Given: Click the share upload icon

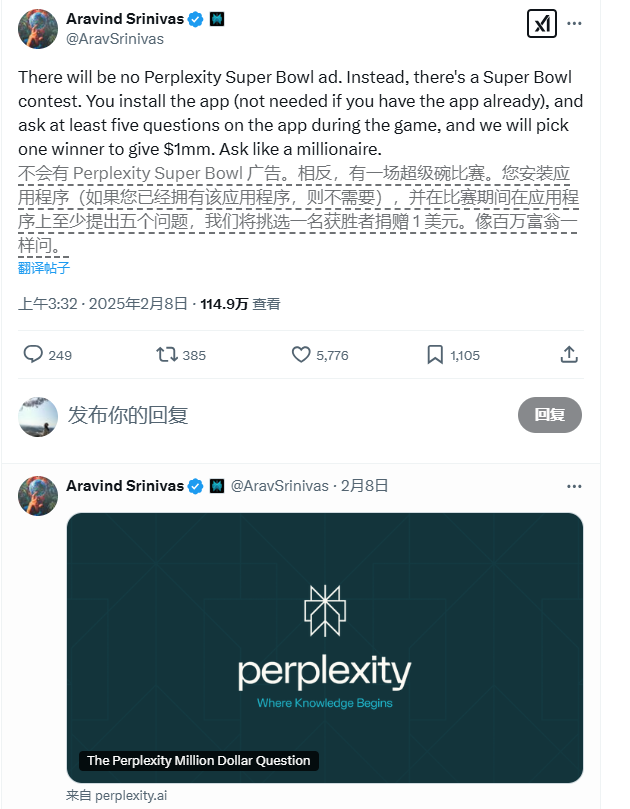Looking at the screenshot, I should click(569, 354).
